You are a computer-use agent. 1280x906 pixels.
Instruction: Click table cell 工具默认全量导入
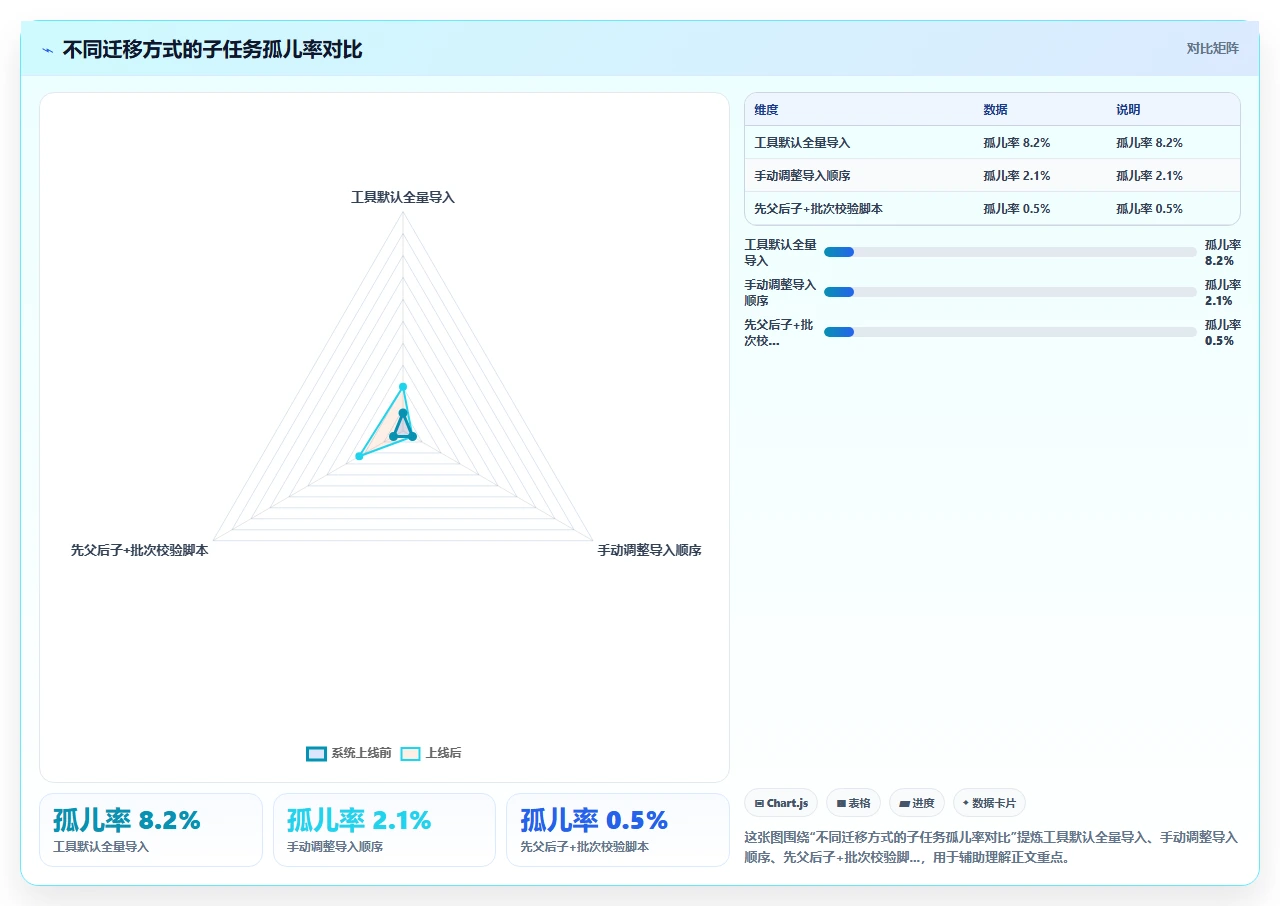pos(802,143)
